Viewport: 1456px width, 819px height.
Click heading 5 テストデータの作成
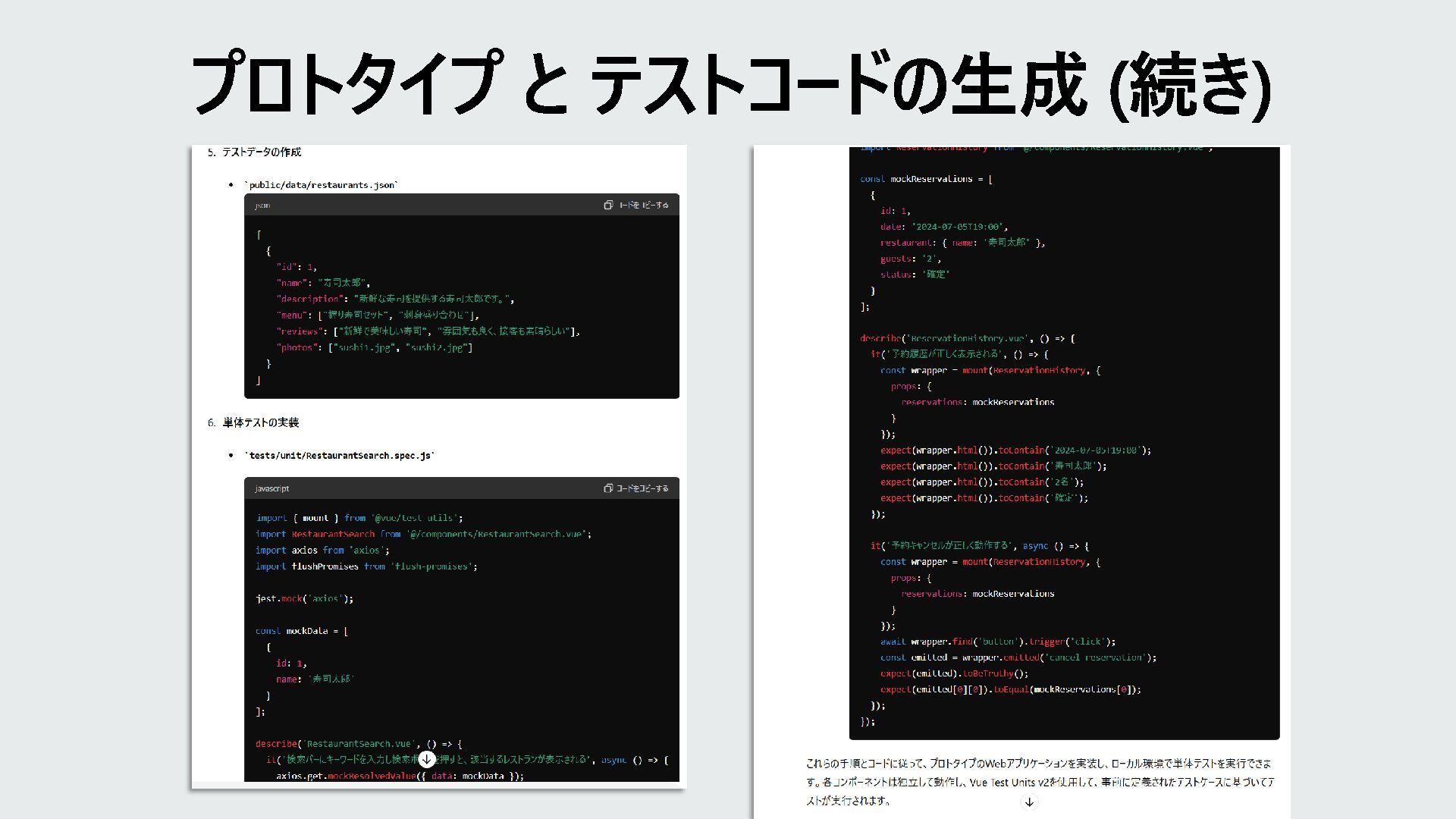[x=261, y=152]
